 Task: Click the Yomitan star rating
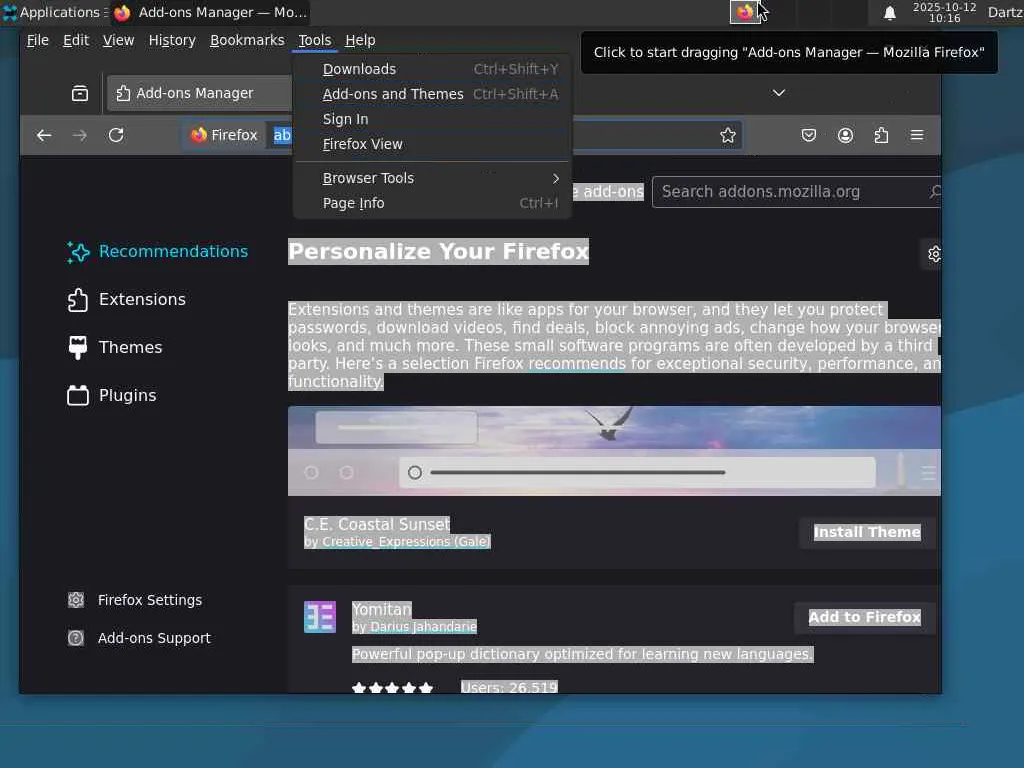pos(392,687)
